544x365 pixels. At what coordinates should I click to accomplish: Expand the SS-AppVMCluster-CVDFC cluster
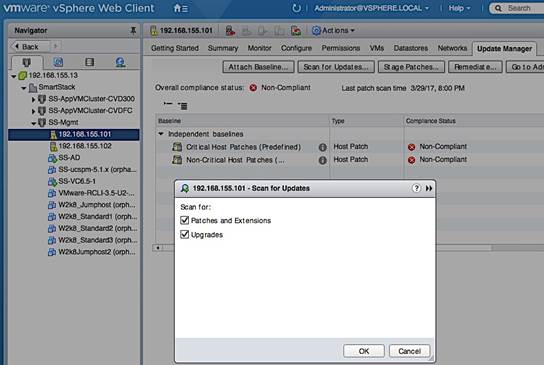[x=33, y=111]
